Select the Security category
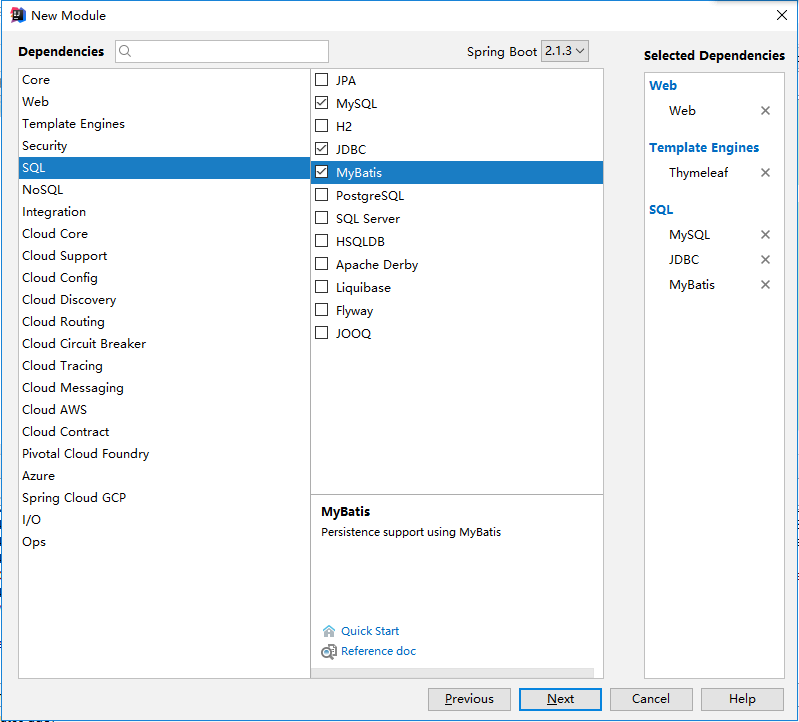This screenshot has width=799, height=722. pyautogui.click(x=164, y=146)
